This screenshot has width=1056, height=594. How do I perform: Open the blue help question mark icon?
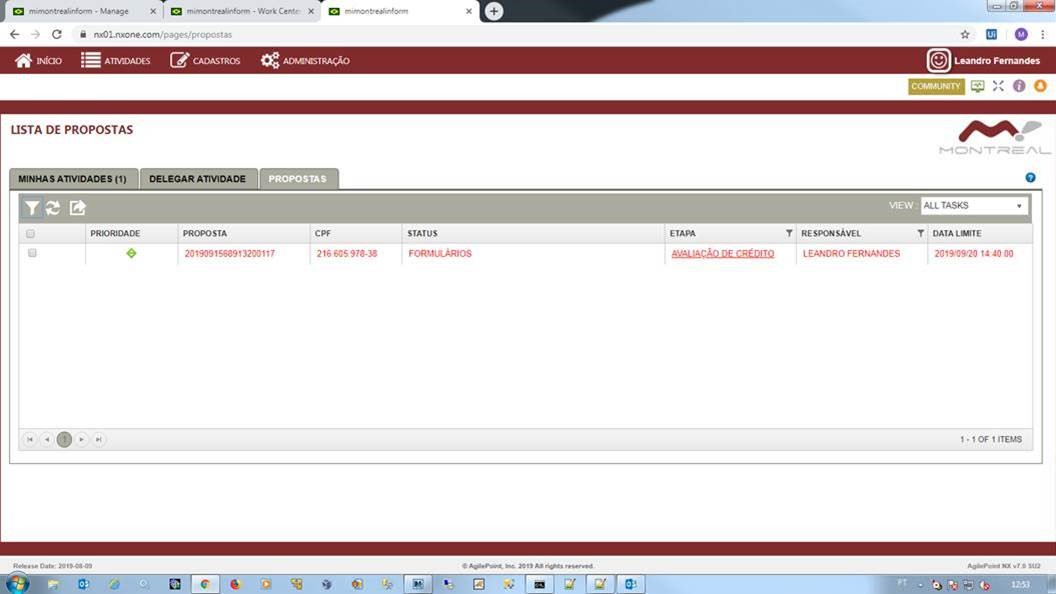click(1030, 178)
